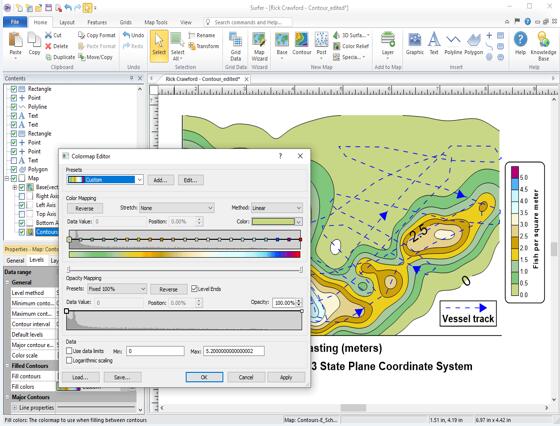Open the Custom colormap presets dropdown
The height and width of the screenshot is (426, 560).
tap(105, 180)
